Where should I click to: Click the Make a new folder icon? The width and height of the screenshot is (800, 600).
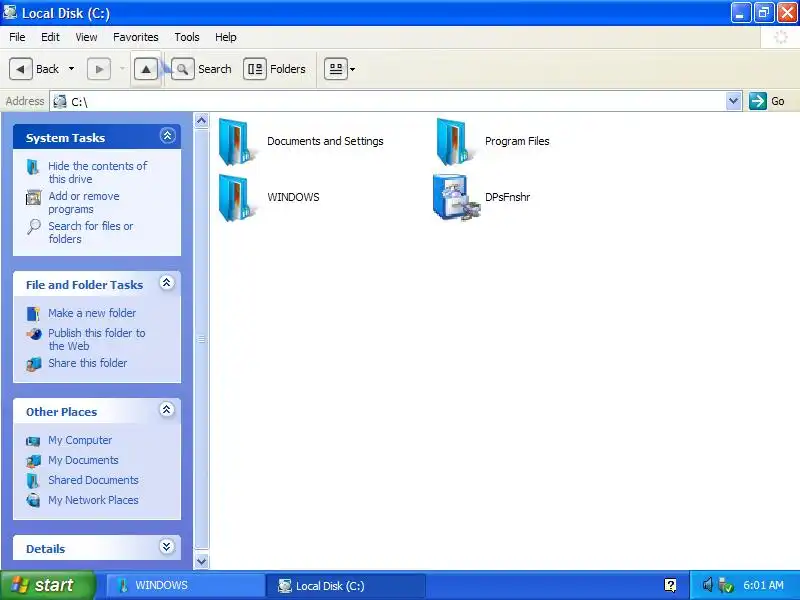pyautogui.click(x=33, y=314)
